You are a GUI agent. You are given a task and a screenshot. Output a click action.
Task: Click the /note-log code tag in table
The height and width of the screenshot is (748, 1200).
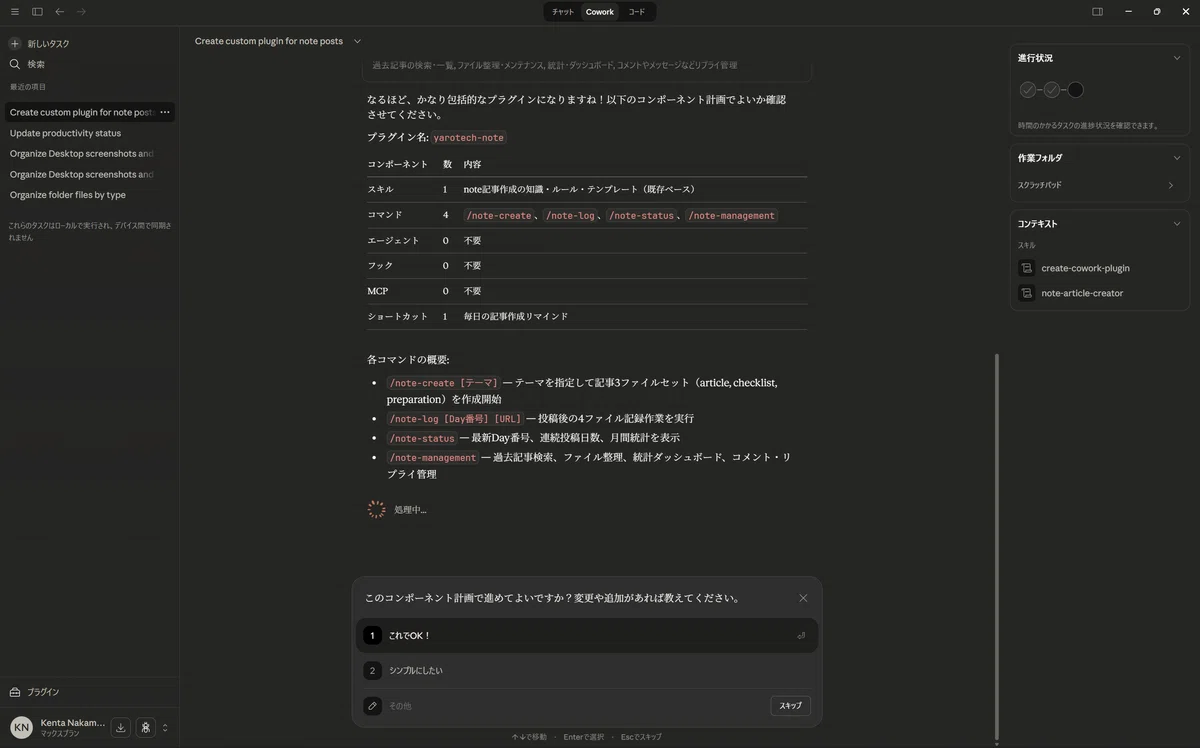point(571,215)
